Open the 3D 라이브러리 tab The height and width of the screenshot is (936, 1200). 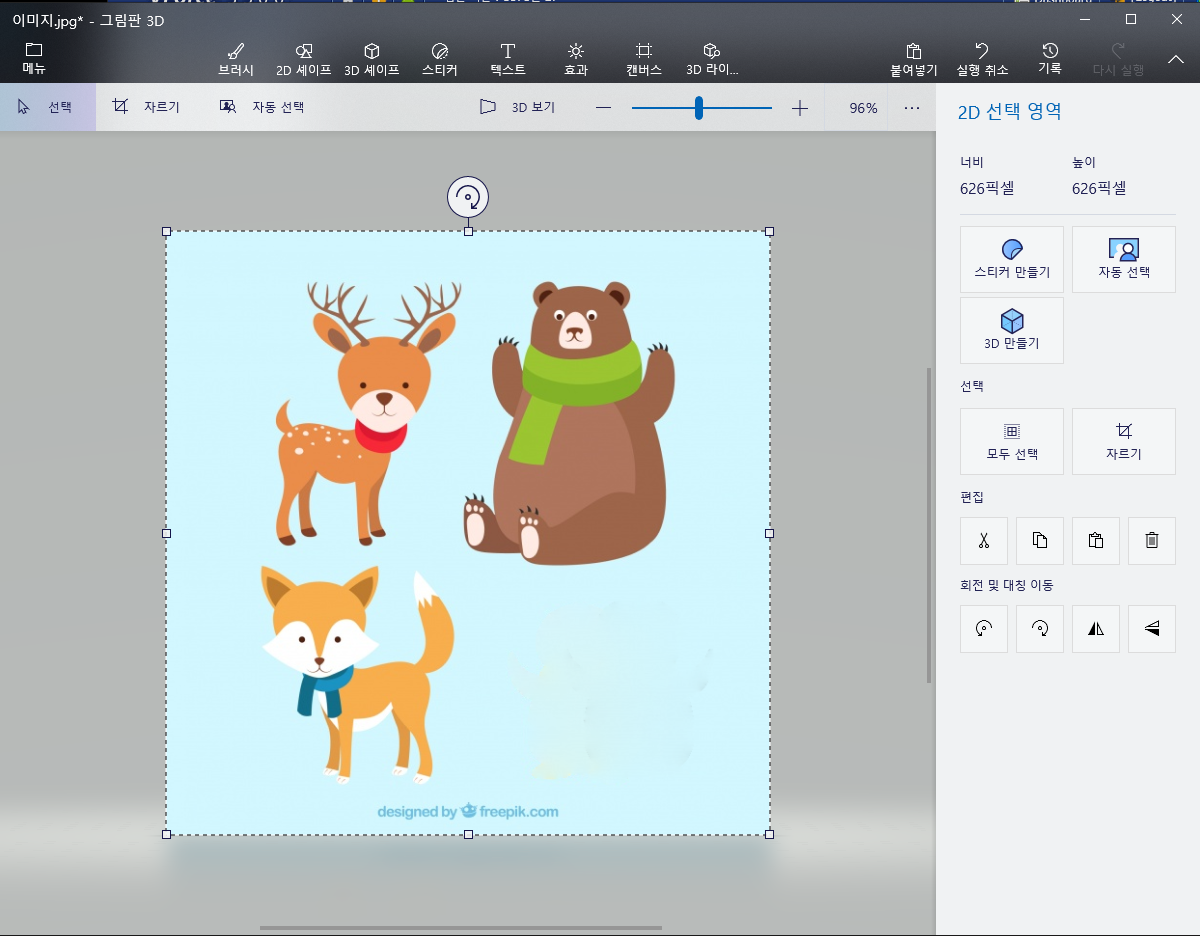[x=712, y=60]
